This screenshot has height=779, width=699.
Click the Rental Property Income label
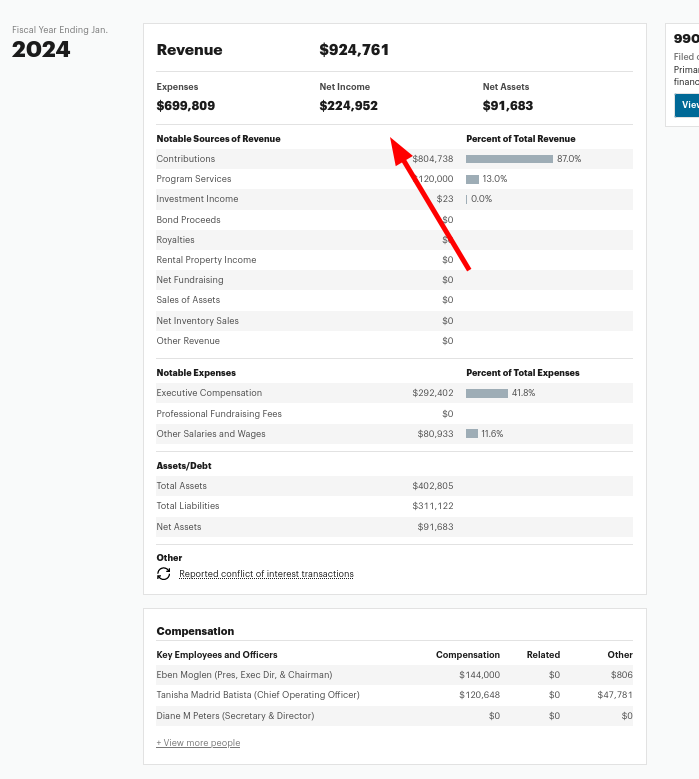206,260
